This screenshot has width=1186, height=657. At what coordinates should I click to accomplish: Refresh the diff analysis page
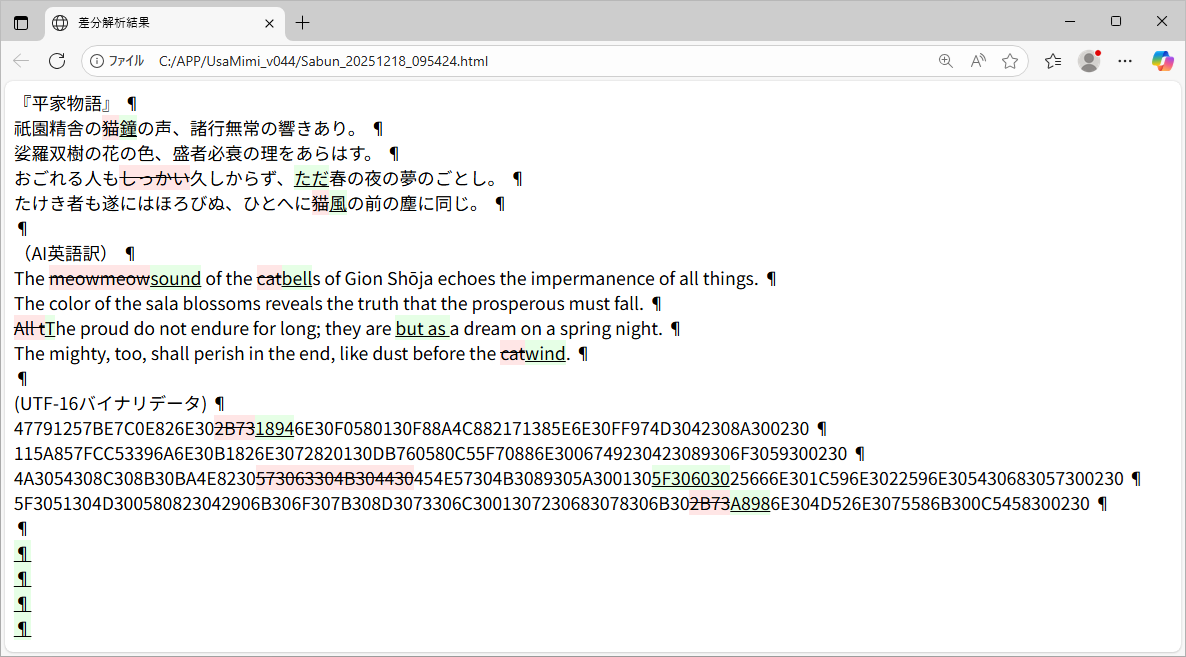pyautogui.click(x=57, y=61)
